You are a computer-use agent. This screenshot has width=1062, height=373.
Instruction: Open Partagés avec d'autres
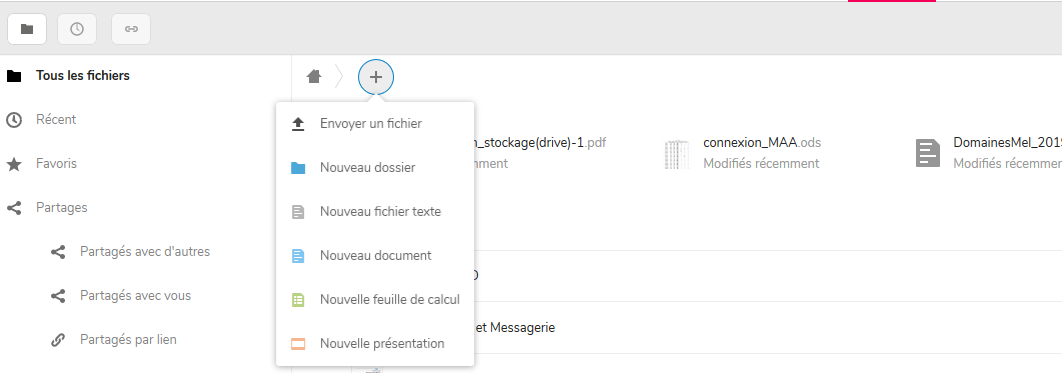(145, 252)
